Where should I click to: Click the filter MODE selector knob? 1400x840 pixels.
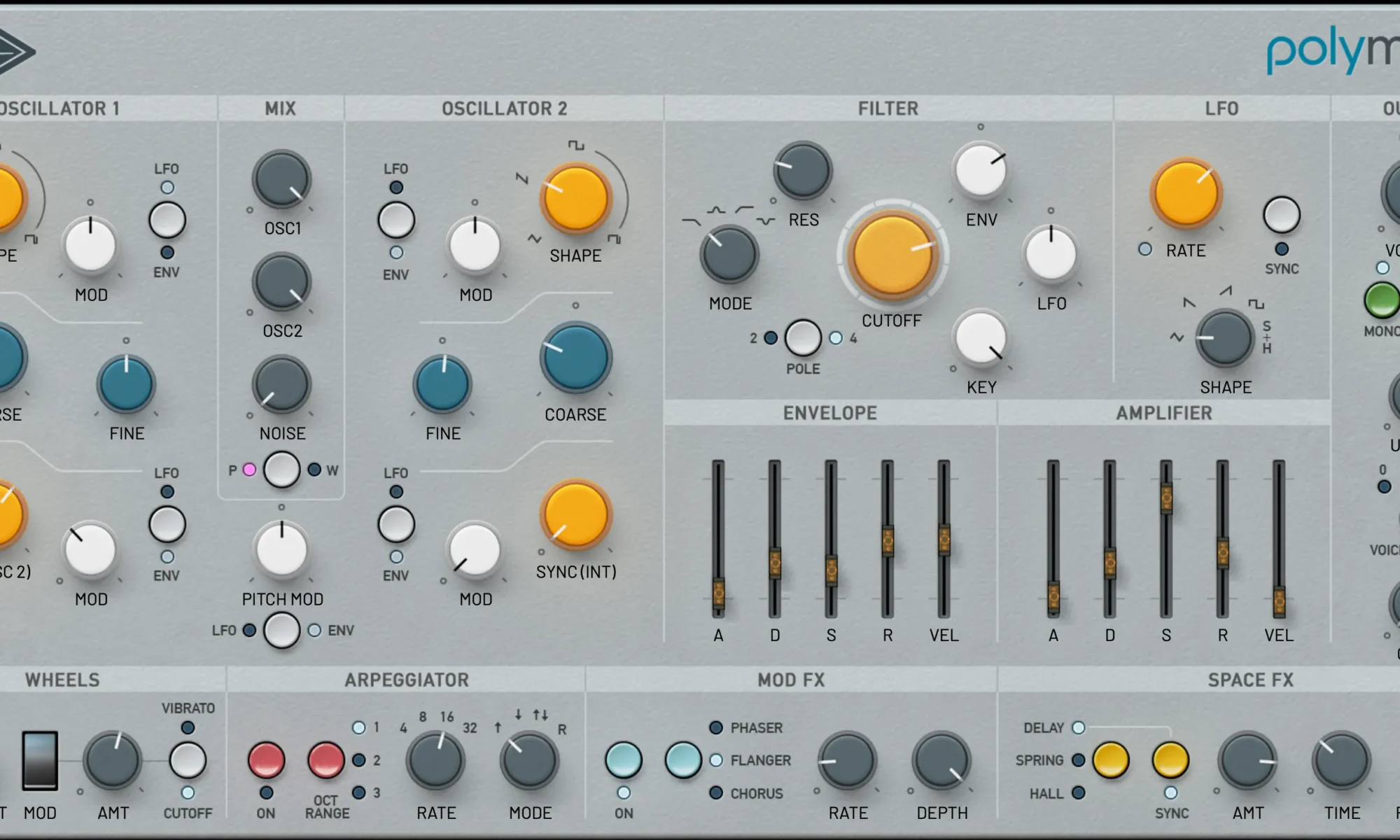tap(729, 254)
